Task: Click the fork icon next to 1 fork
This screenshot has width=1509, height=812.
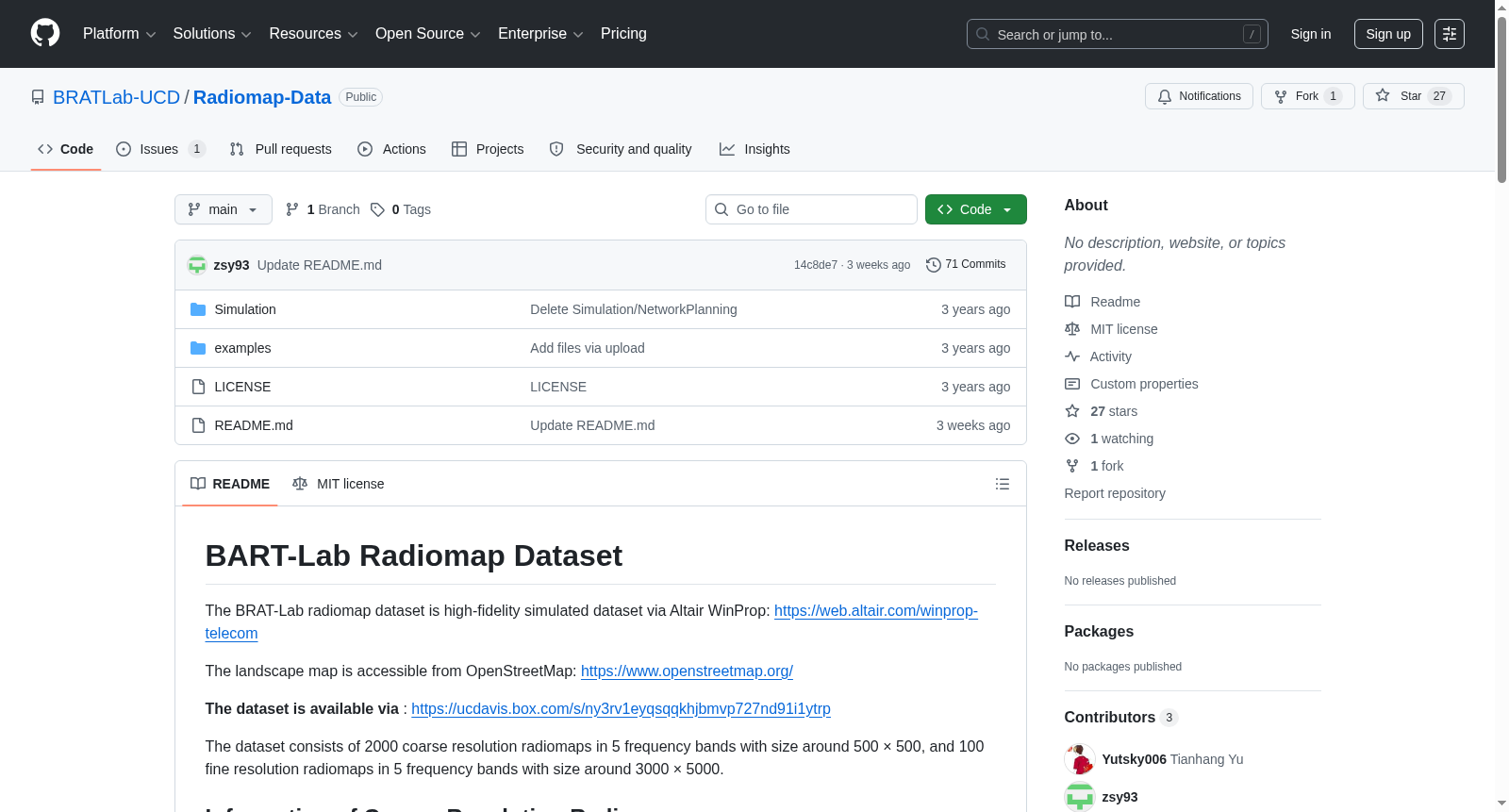Action: point(1072,466)
